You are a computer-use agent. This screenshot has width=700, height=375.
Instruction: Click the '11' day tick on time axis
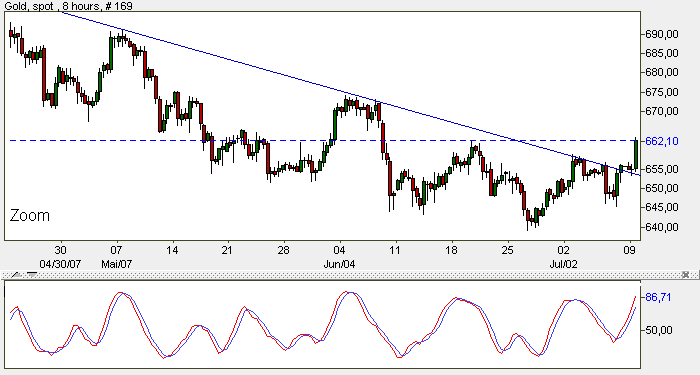pyautogui.click(x=395, y=250)
